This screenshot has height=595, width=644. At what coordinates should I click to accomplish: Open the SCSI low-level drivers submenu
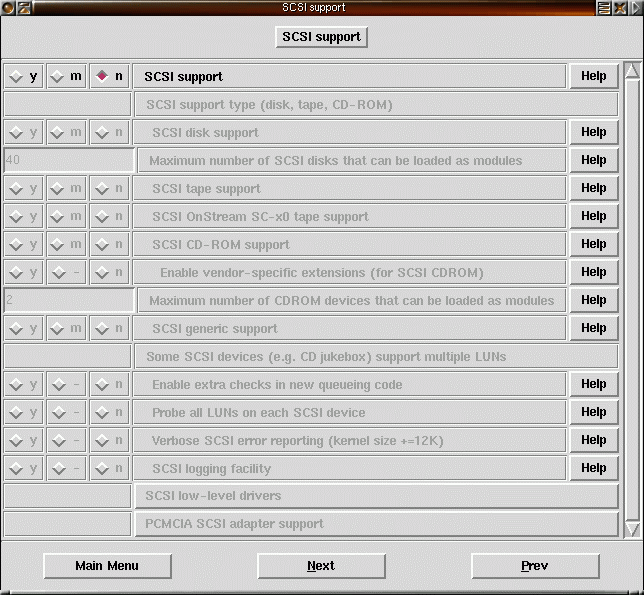pos(375,496)
